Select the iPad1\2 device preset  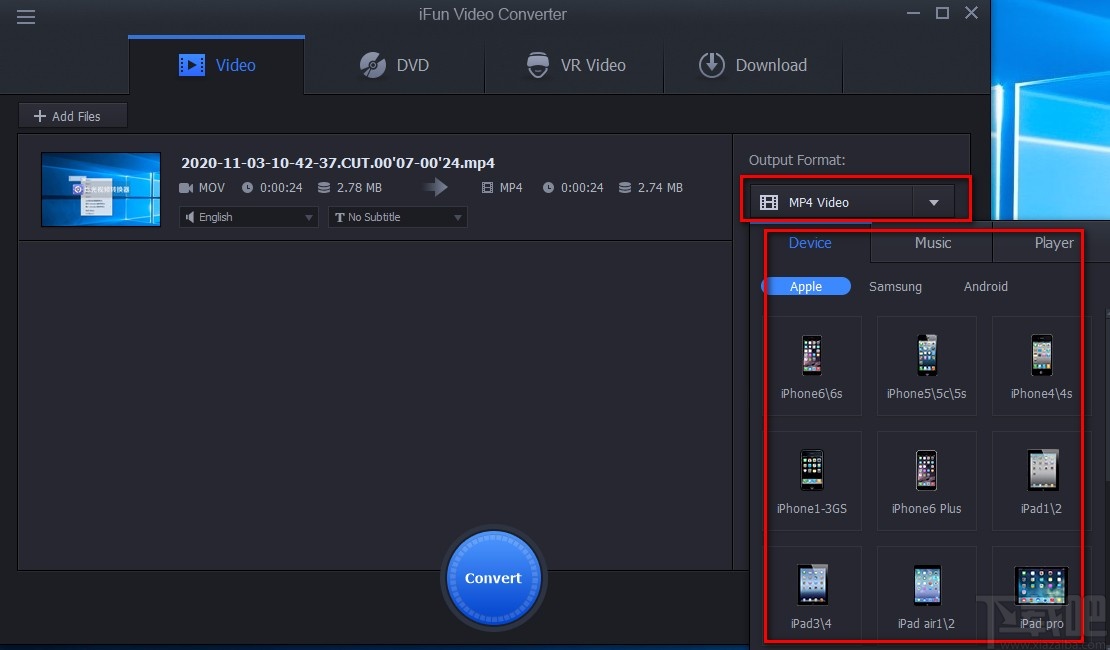1041,481
